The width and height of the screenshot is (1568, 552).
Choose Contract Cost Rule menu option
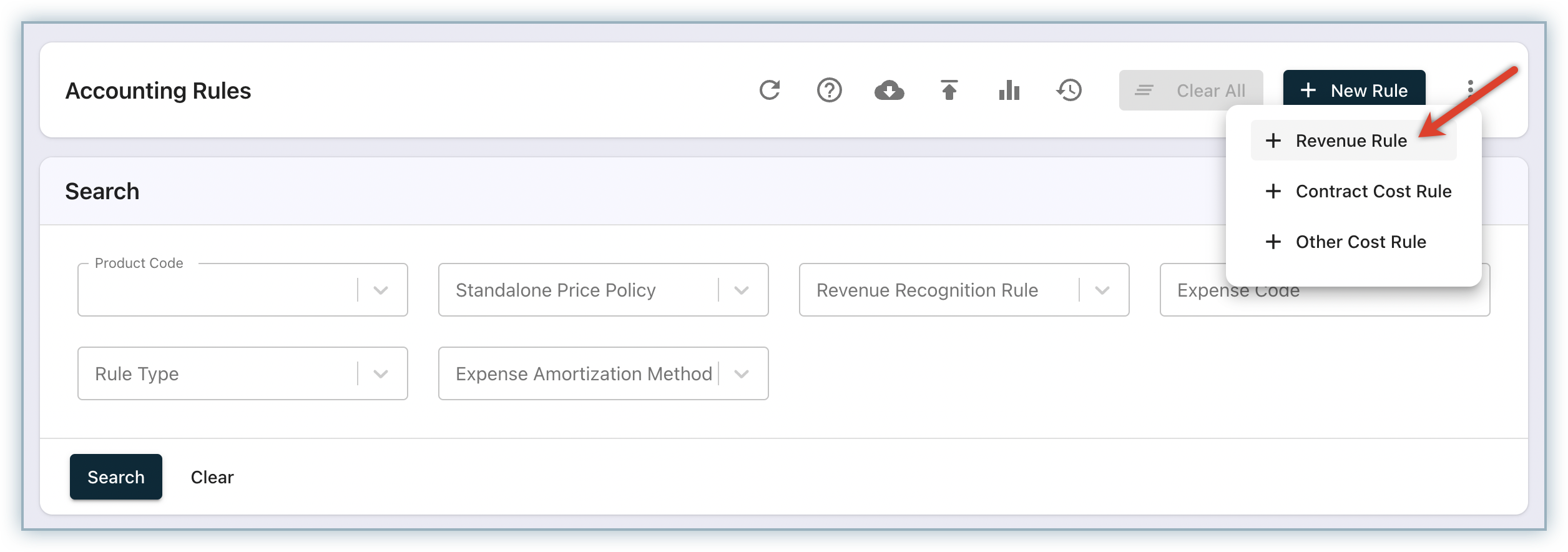(x=1373, y=192)
